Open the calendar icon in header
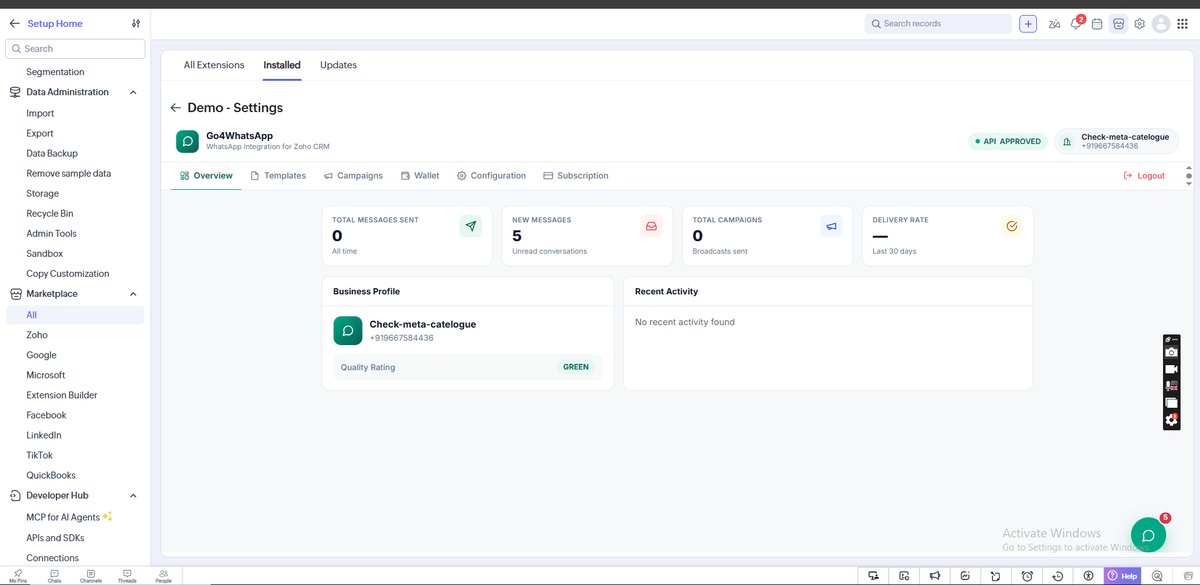 tap(1097, 24)
